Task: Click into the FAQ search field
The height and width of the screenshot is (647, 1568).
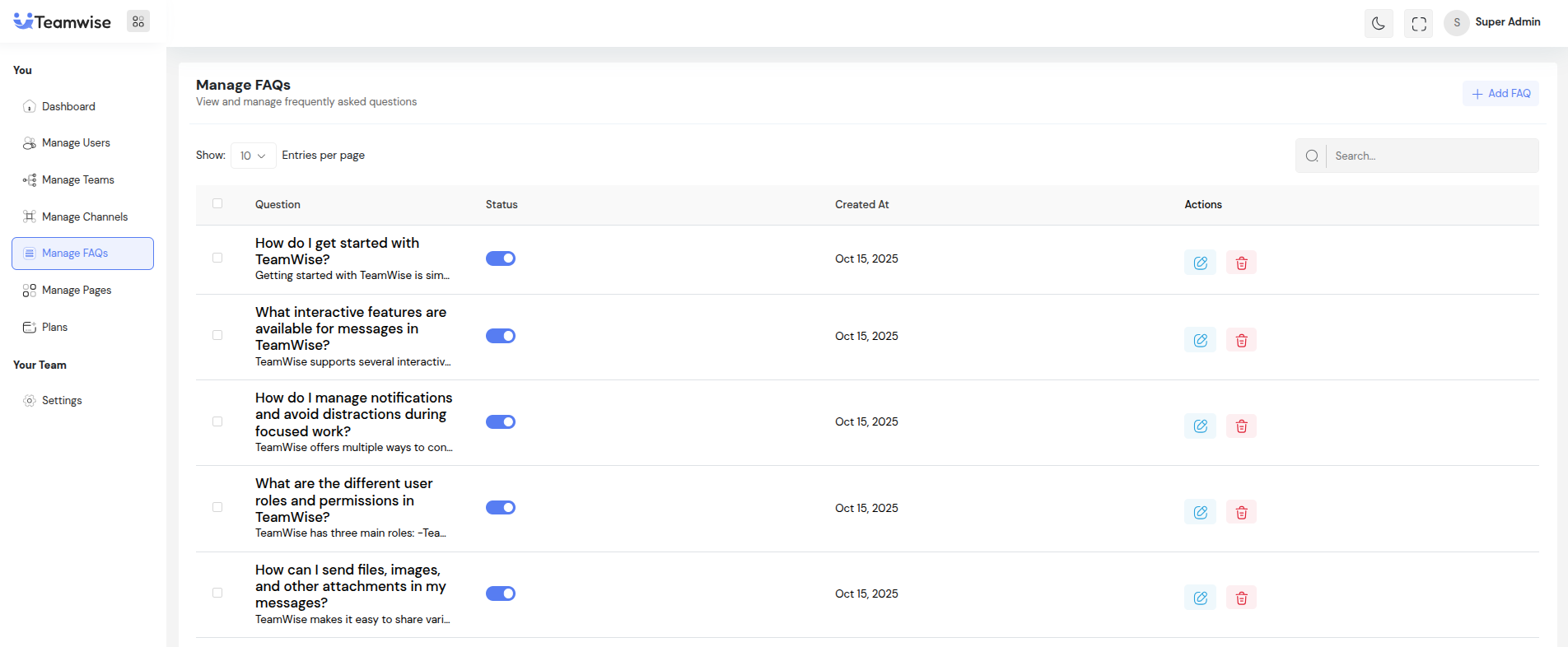Action: (x=1431, y=156)
